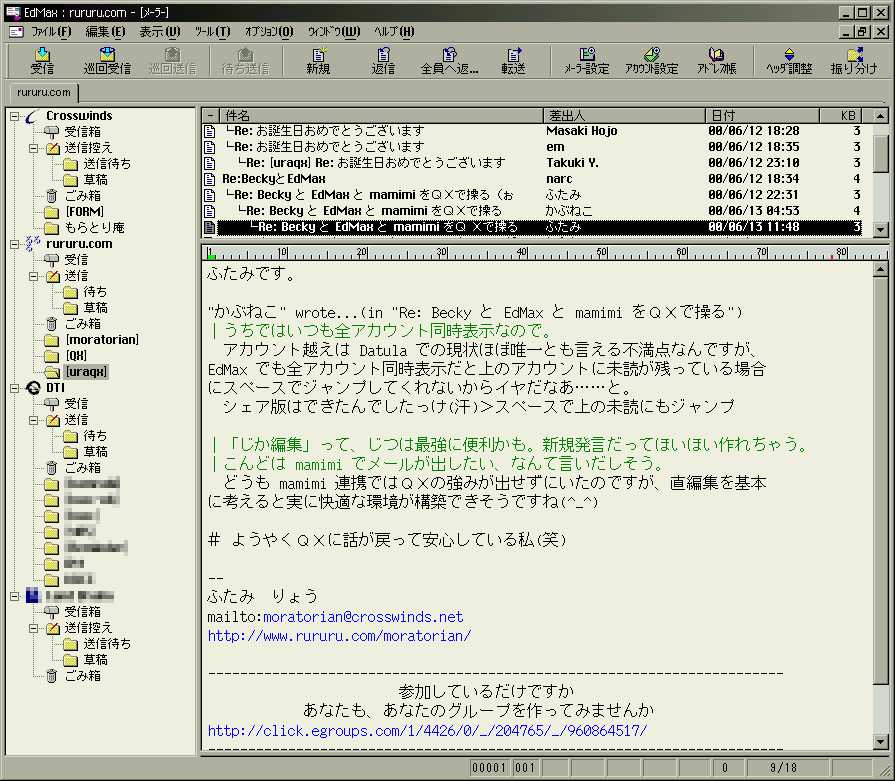Click the 巡回受信 toolbar icon

(x=107, y=61)
